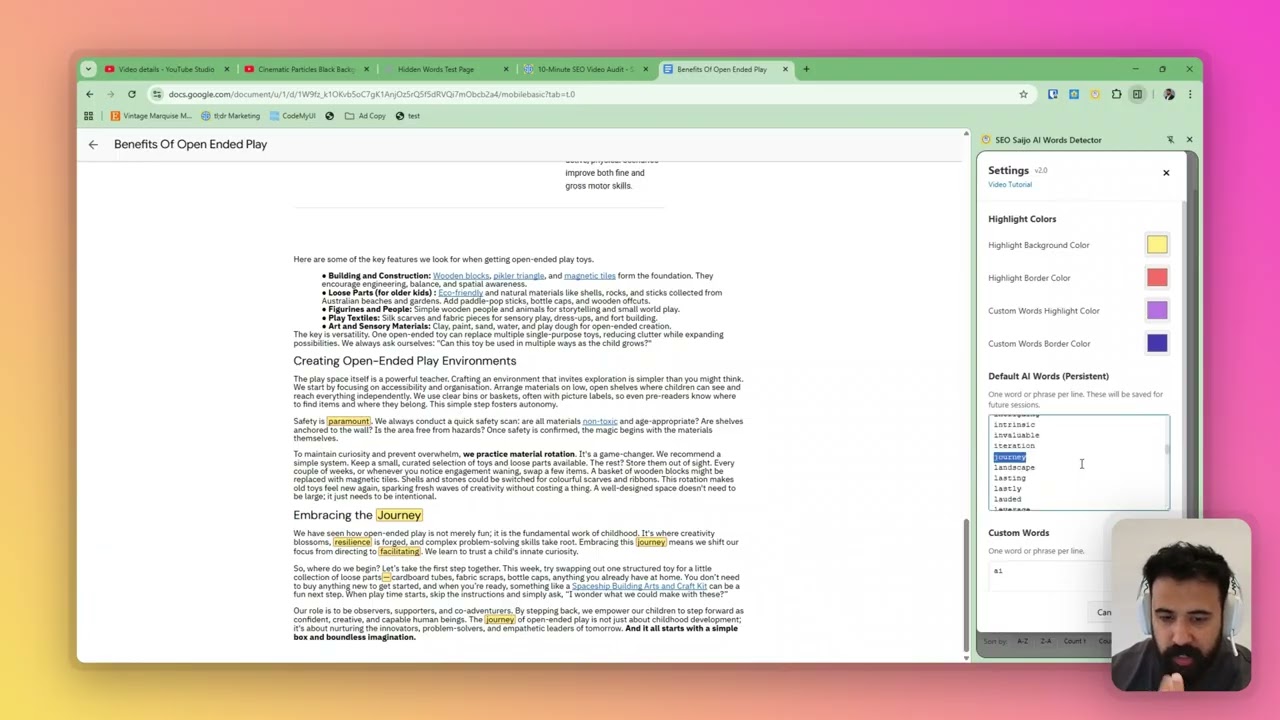Click inside the Default AI Words textarea
The width and height of the screenshot is (1280, 720).
pyautogui.click(x=1078, y=463)
